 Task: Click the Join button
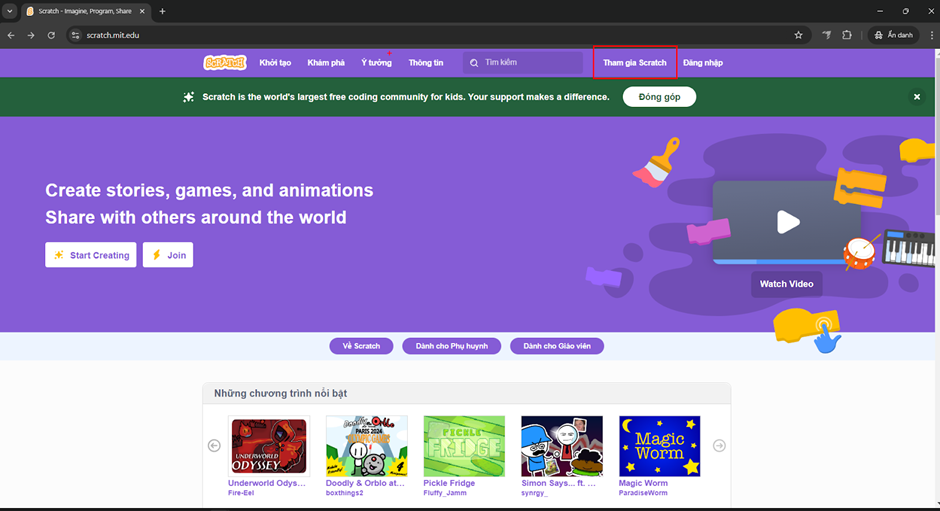tap(168, 255)
